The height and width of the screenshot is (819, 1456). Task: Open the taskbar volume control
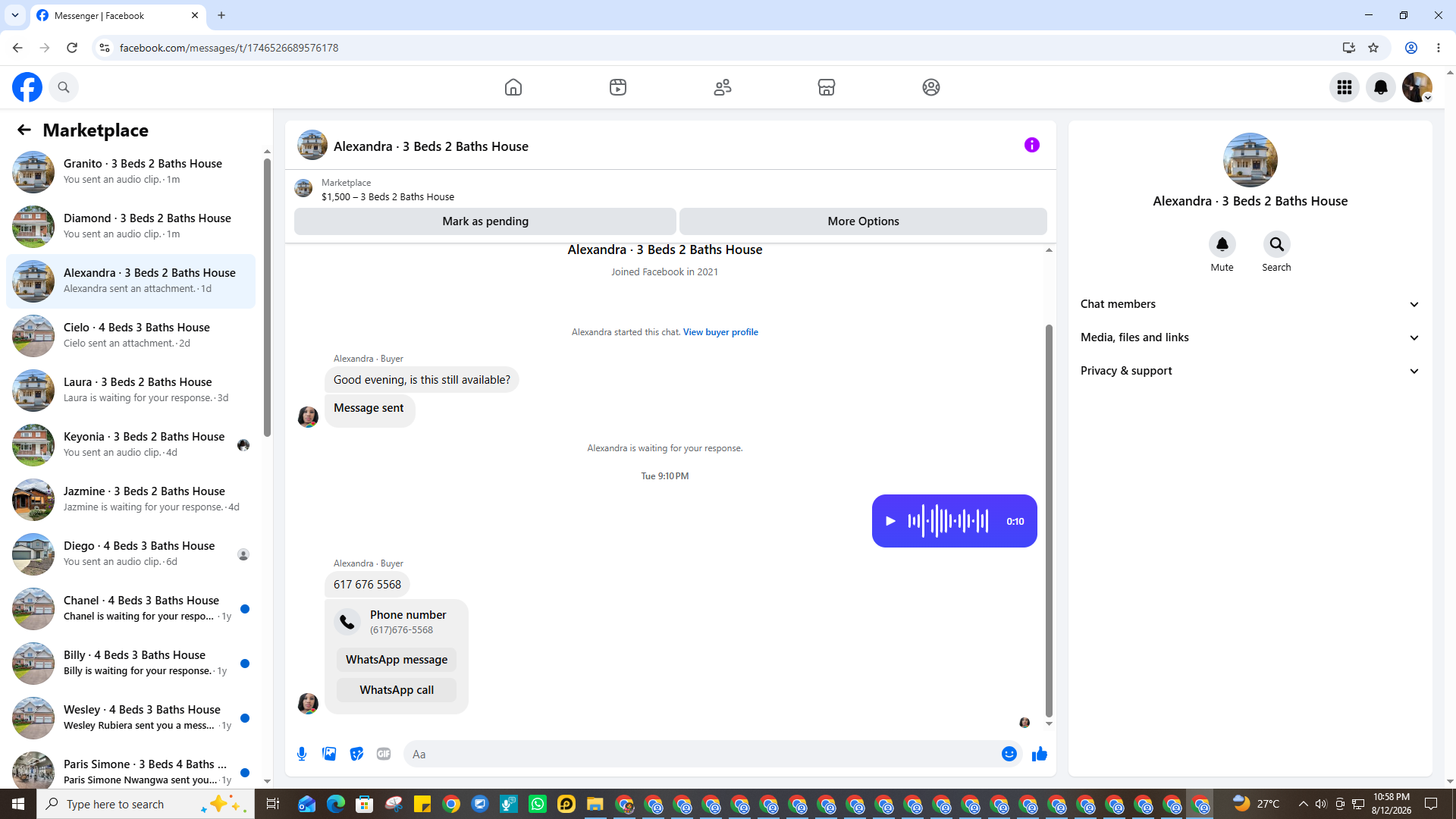(1321, 804)
